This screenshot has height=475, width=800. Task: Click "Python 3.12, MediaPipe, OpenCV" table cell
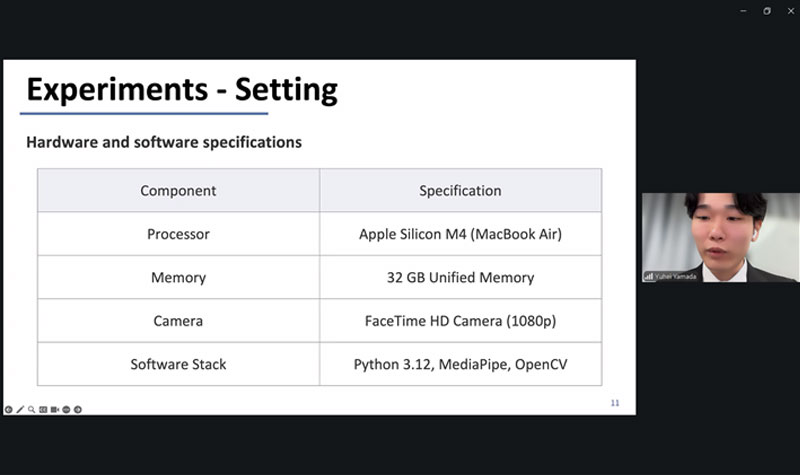point(460,364)
